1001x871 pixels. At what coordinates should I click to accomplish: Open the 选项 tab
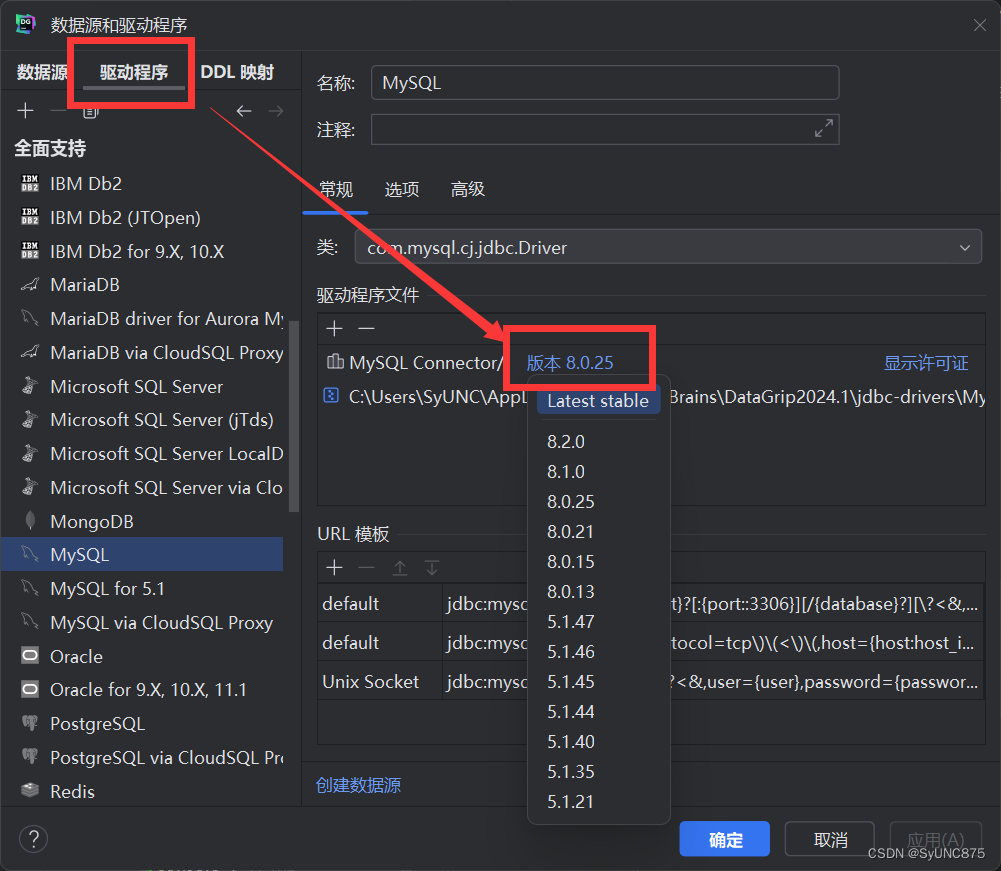[402, 190]
